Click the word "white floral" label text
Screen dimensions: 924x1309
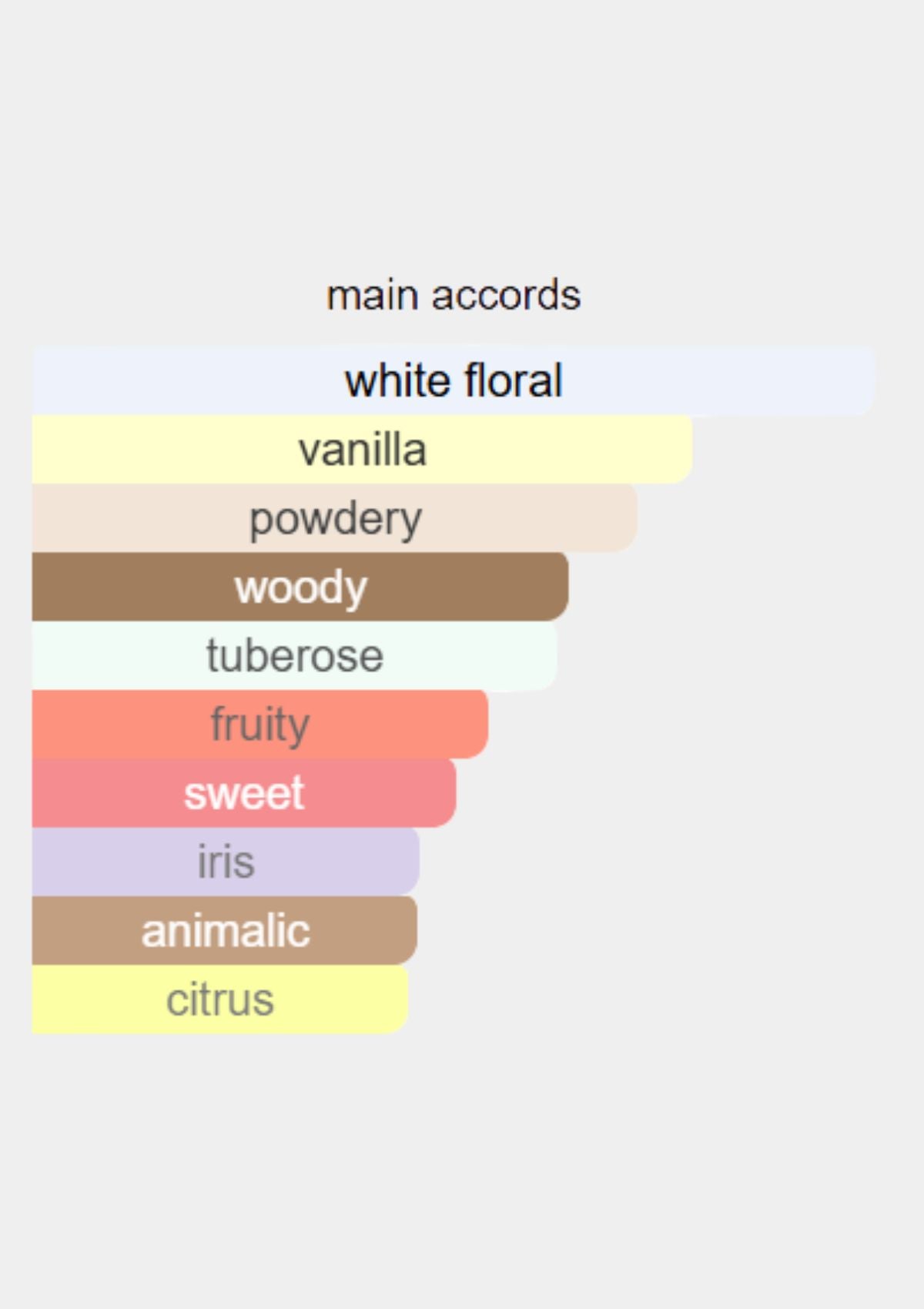[x=454, y=381]
